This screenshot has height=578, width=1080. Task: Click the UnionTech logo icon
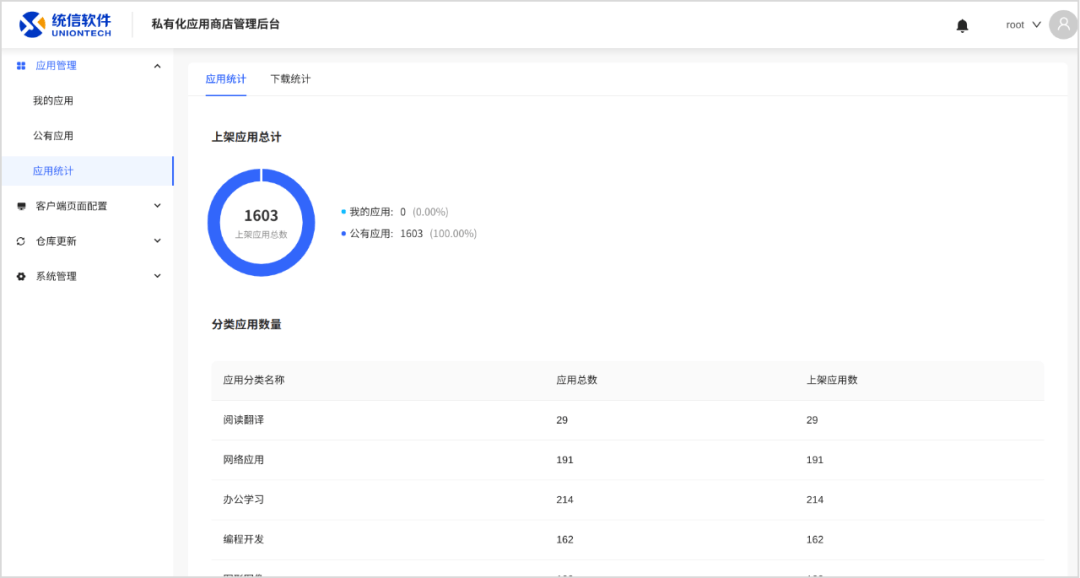click(x=32, y=25)
